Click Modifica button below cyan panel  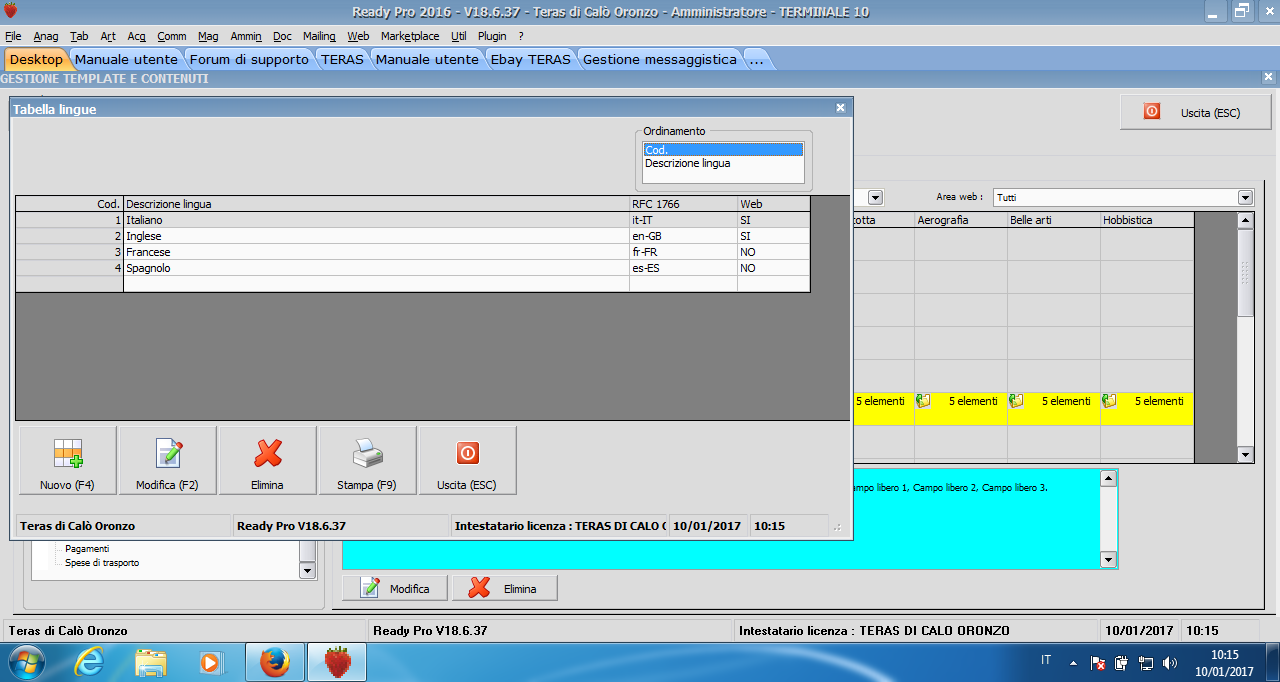[395, 588]
